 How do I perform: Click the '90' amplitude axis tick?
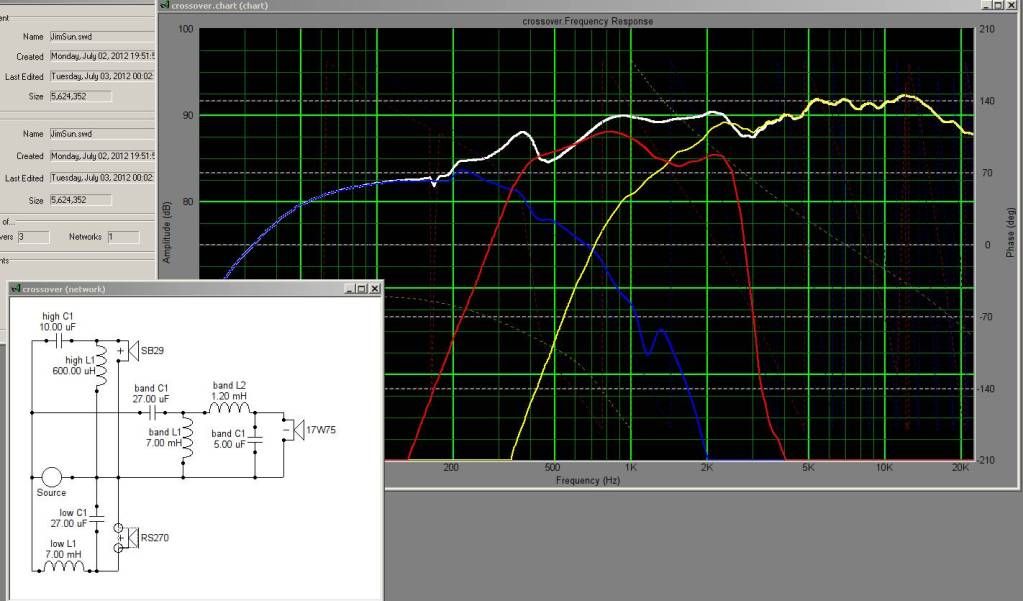point(188,116)
